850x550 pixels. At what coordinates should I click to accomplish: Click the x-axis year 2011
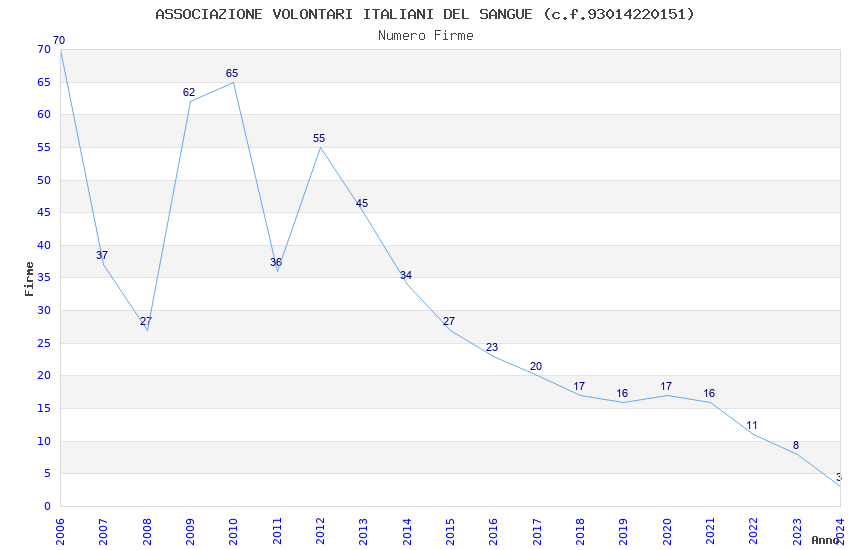click(x=277, y=531)
